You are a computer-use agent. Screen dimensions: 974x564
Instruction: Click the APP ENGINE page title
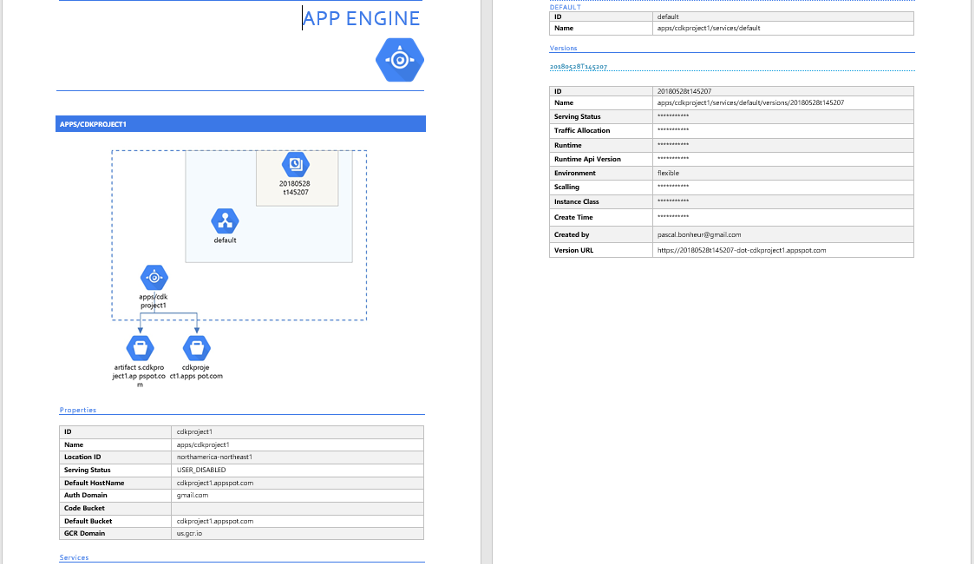coord(362,18)
